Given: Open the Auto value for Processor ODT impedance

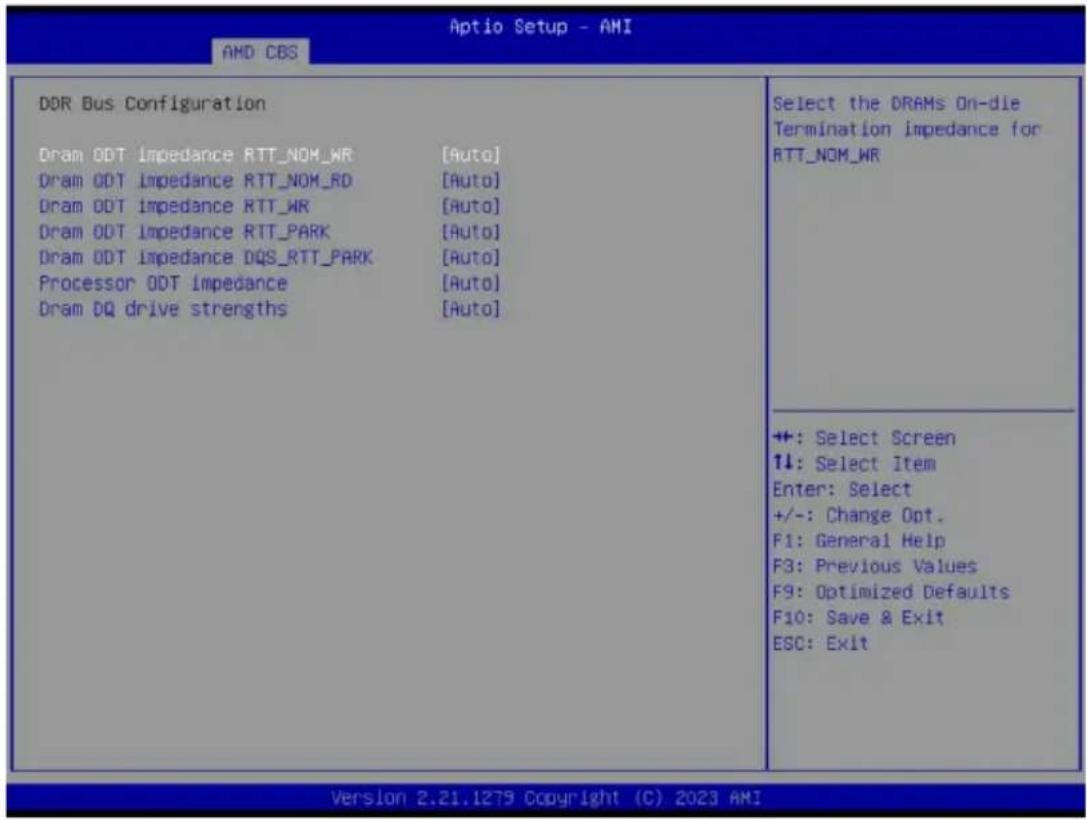Looking at the screenshot, I should [471, 283].
